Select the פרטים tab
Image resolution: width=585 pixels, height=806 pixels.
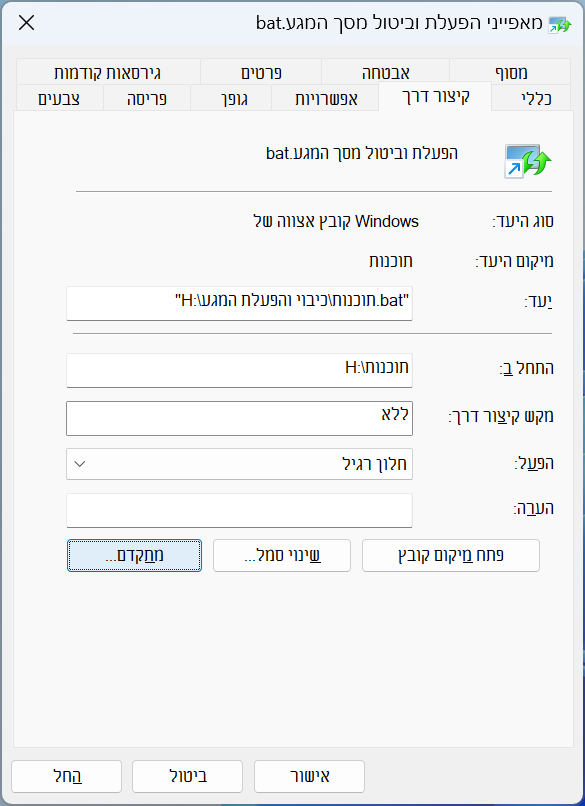pyautogui.click(x=261, y=72)
